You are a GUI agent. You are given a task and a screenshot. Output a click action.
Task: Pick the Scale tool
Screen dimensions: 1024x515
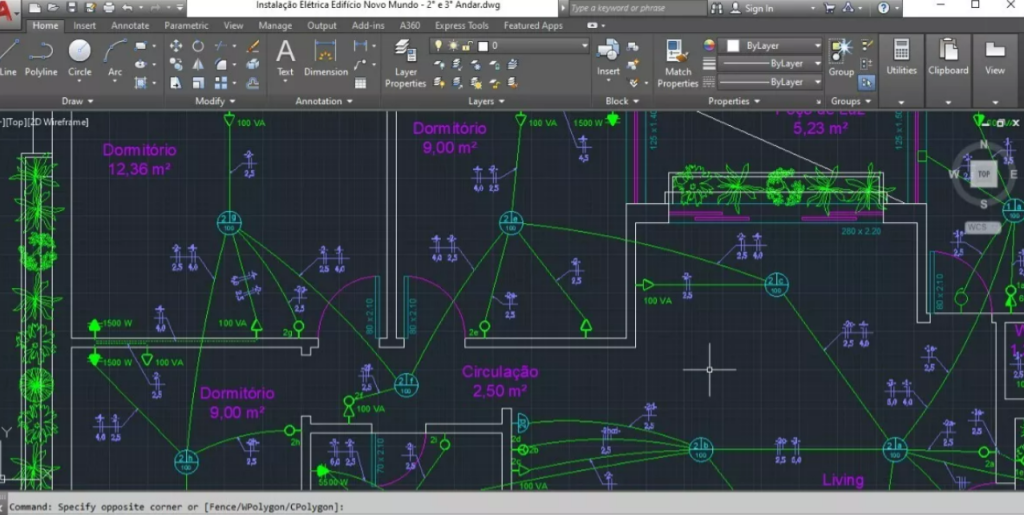[198, 83]
